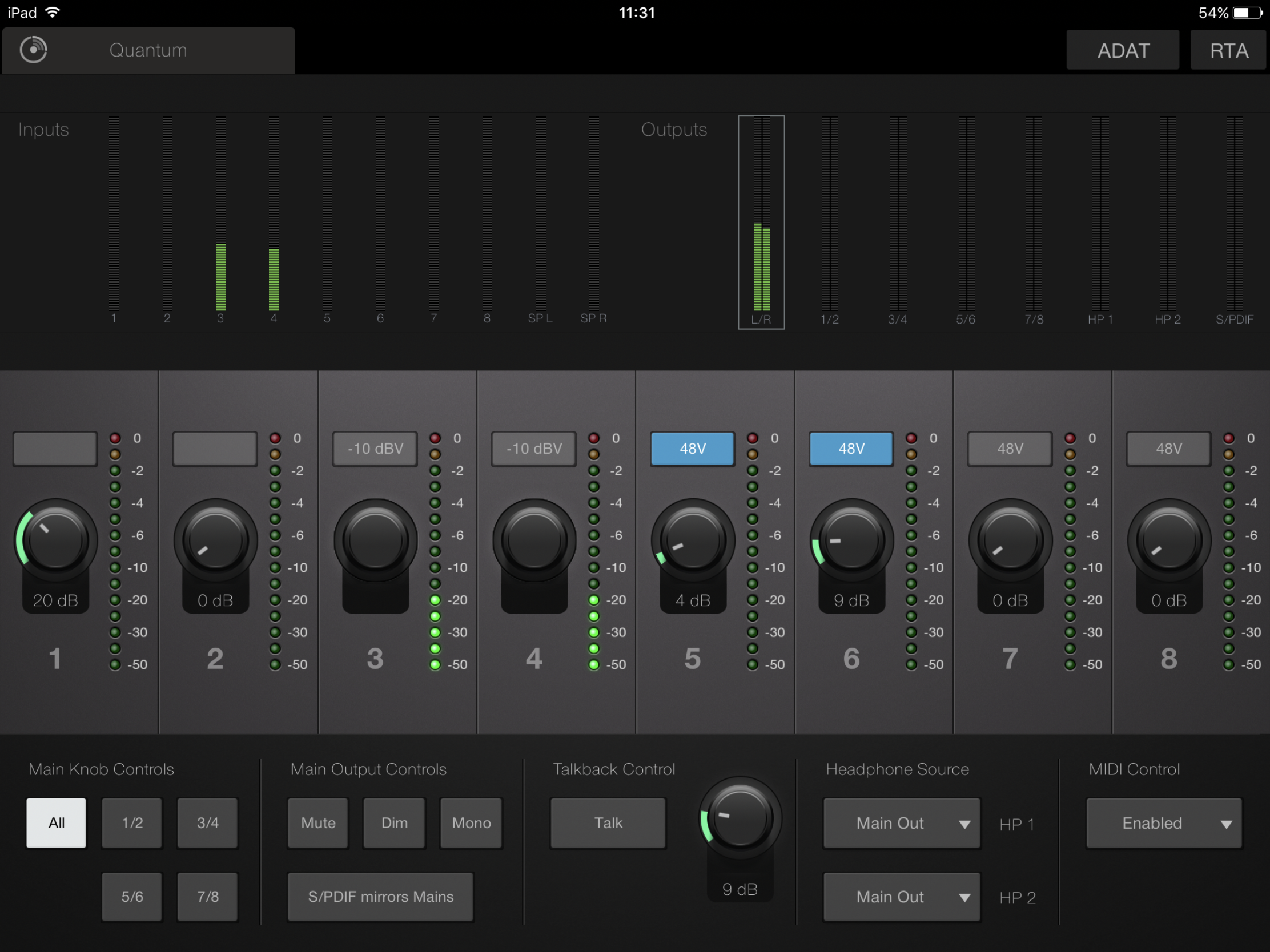Toggle channel 3 -10 dBV button
Image resolution: width=1270 pixels, height=952 pixels.
coord(375,449)
